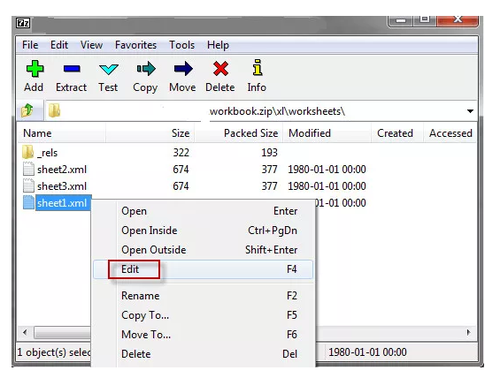Select the sheet2.xml file name
The width and height of the screenshot is (500, 378).
(62, 169)
